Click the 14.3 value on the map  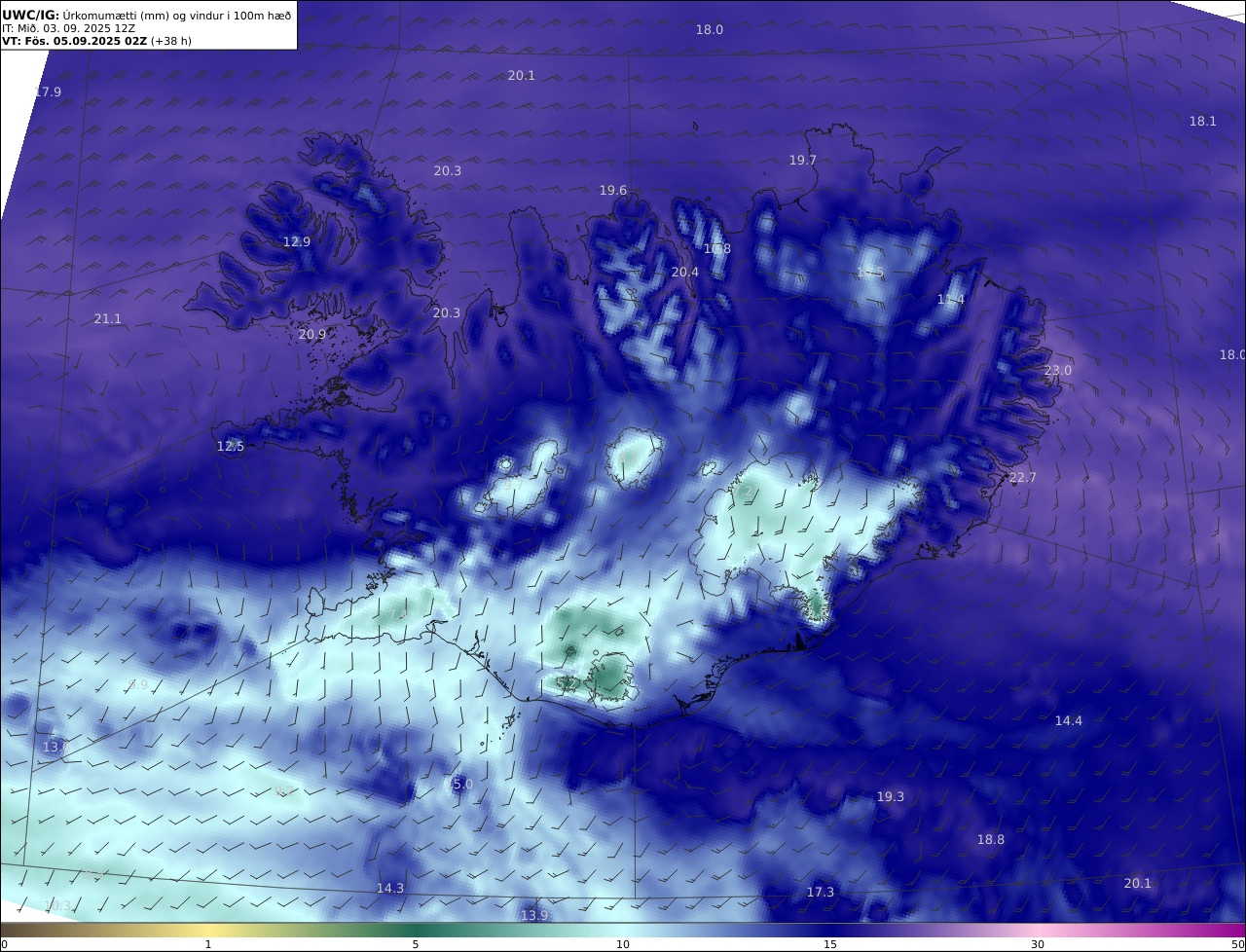click(x=389, y=888)
